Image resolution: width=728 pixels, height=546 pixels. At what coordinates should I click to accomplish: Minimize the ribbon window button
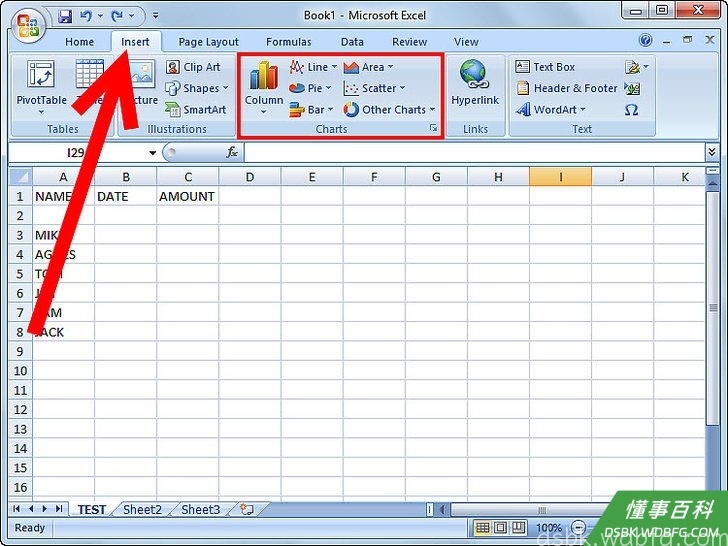pyautogui.click(x=667, y=41)
